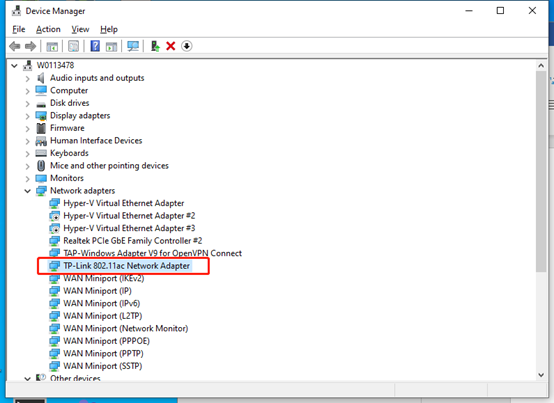Viewport: 554px width, 403px height.
Task: Select WAN Miniport (PPTP)
Action: coord(103,354)
